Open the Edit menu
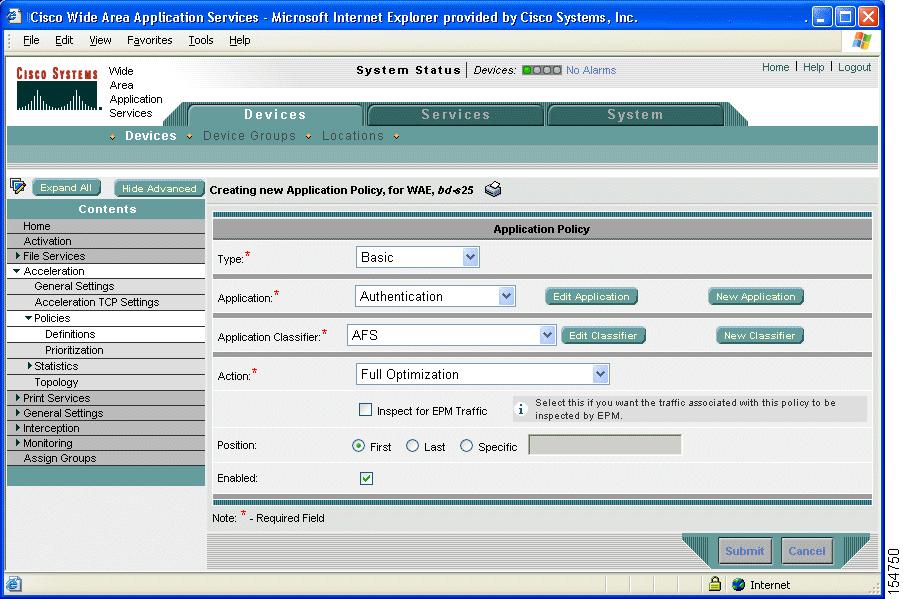The width and height of the screenshot is (903, 599). (x=64, y=40)
